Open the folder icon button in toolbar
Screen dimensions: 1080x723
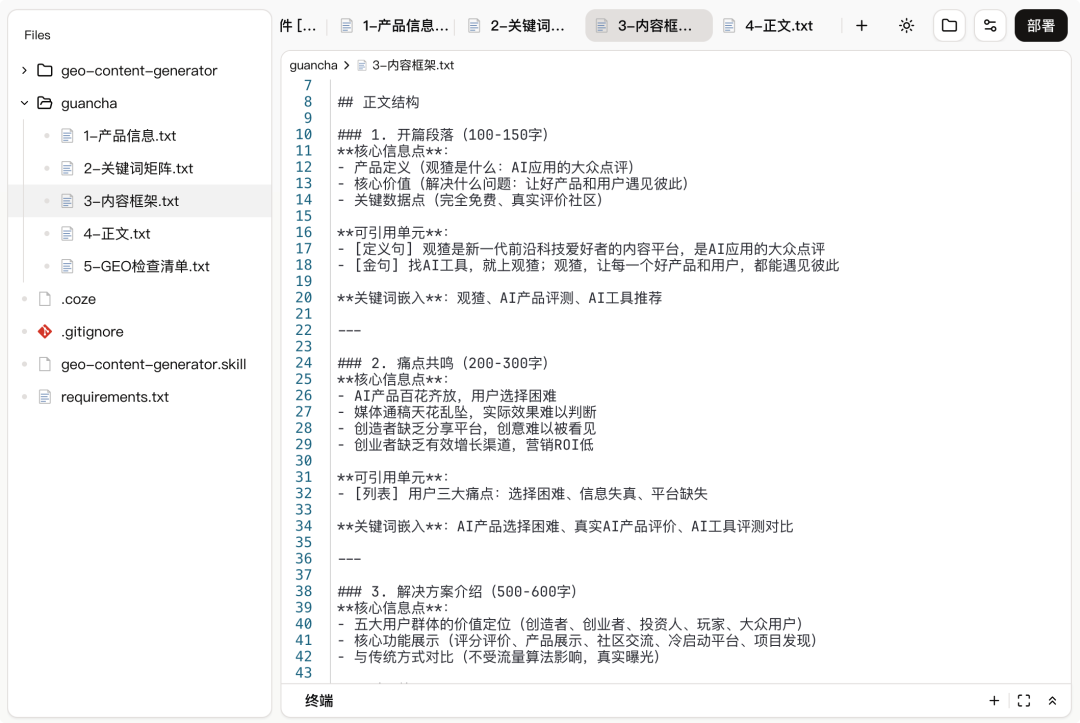(x=949, y=26)
